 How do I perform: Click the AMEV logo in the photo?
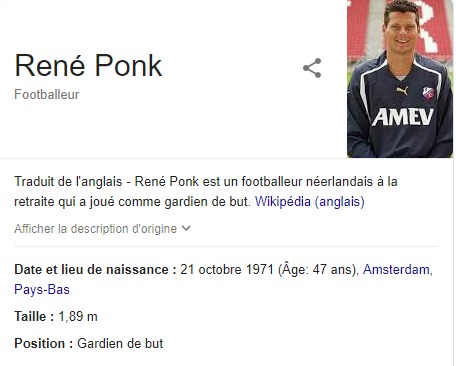403,117
